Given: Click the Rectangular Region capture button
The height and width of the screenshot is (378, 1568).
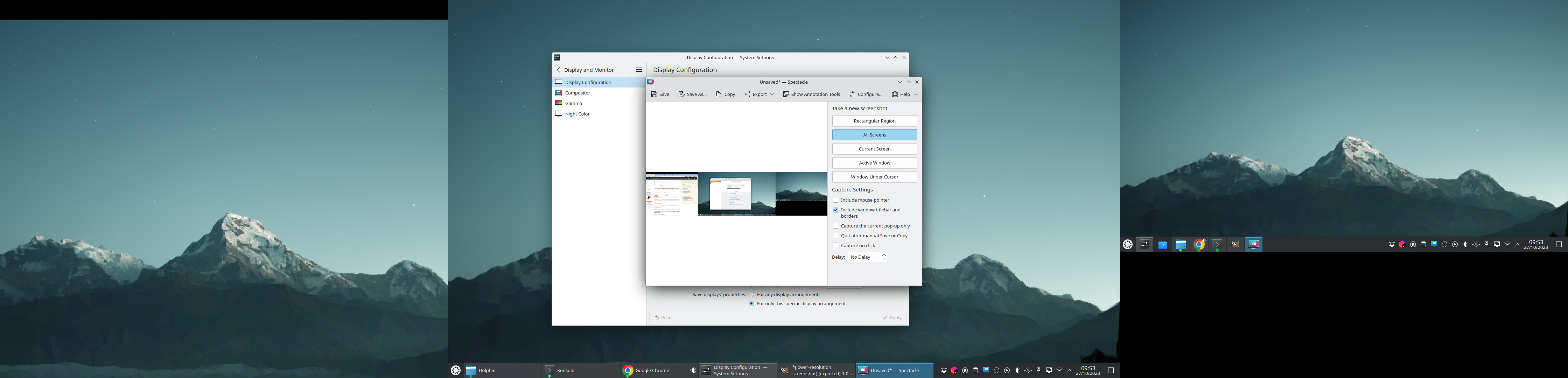Looking at the screenshot, I should [874, 121].
